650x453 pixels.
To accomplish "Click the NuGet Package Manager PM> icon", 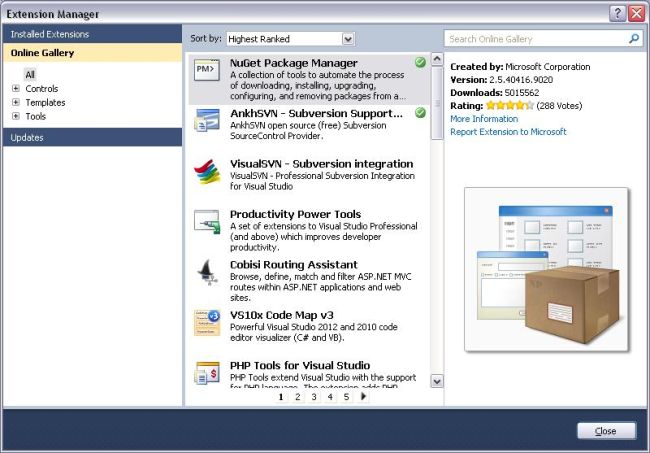I will point(206,70).
